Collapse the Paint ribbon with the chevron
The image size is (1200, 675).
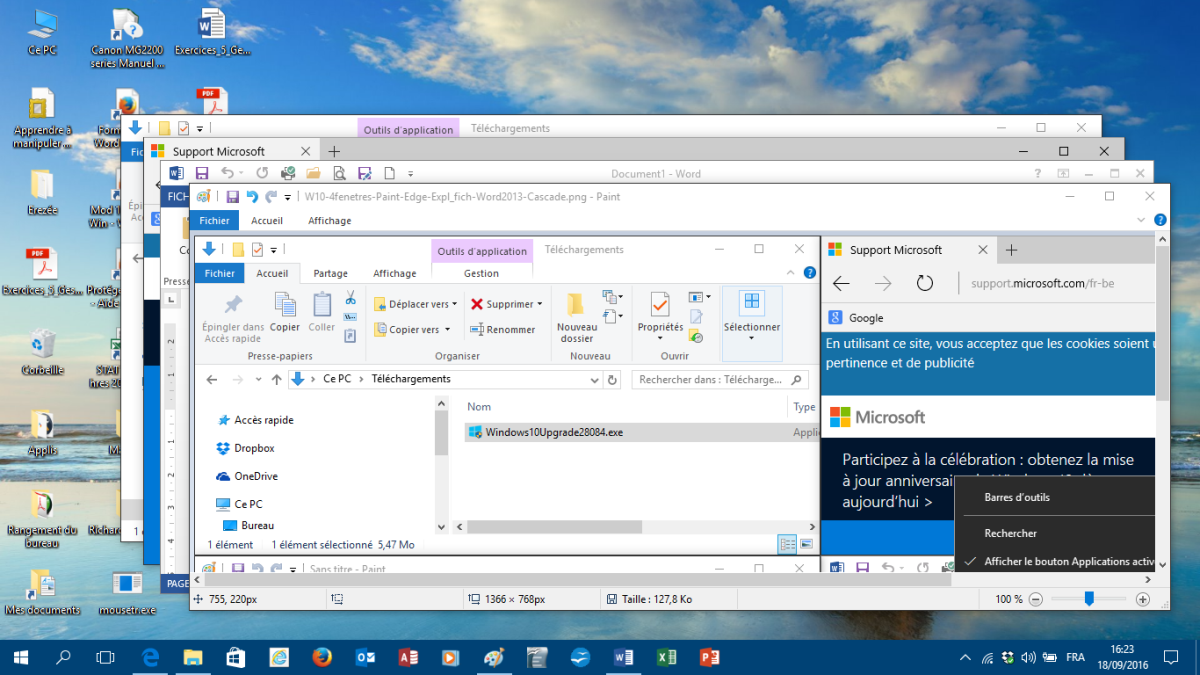coord(1142,220)
